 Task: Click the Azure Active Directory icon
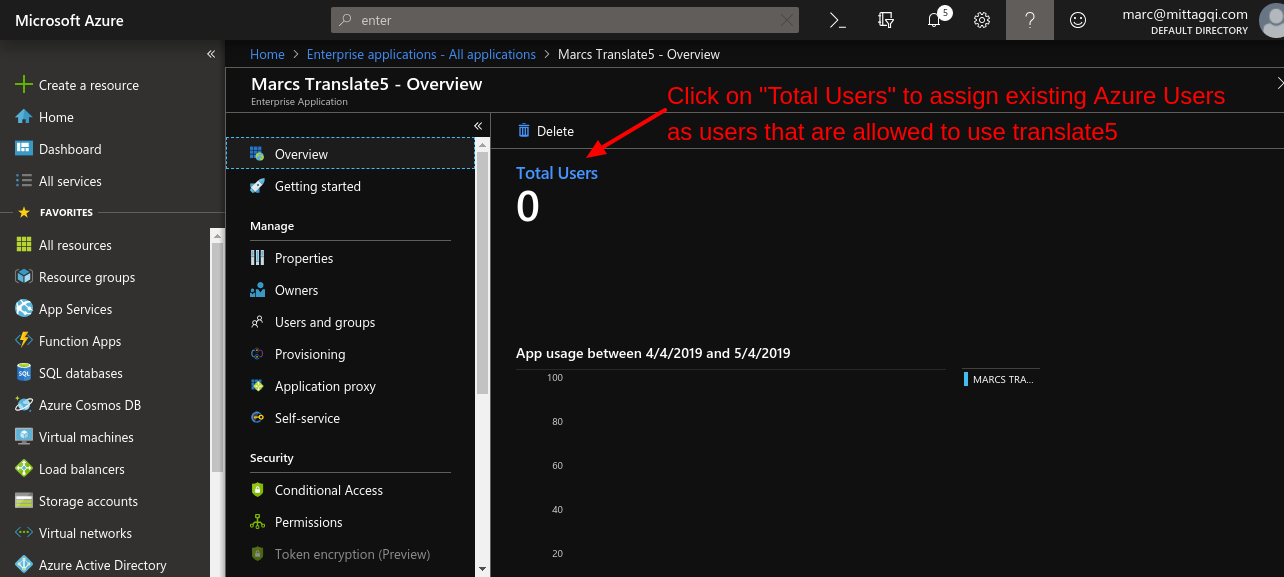(24, 565)
